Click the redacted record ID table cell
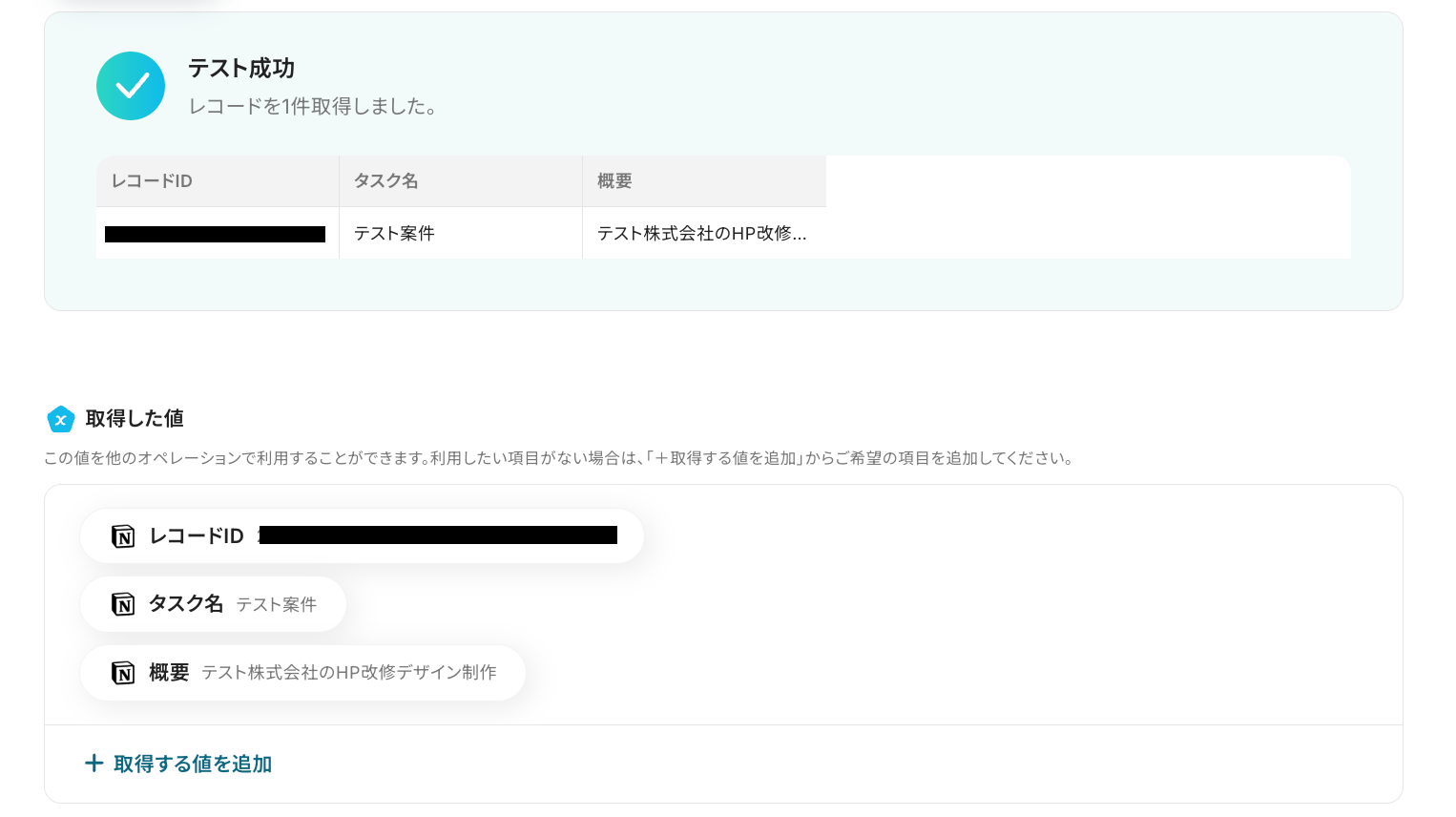This screenshot has width=1456, height=817. [x=218, y=233]
